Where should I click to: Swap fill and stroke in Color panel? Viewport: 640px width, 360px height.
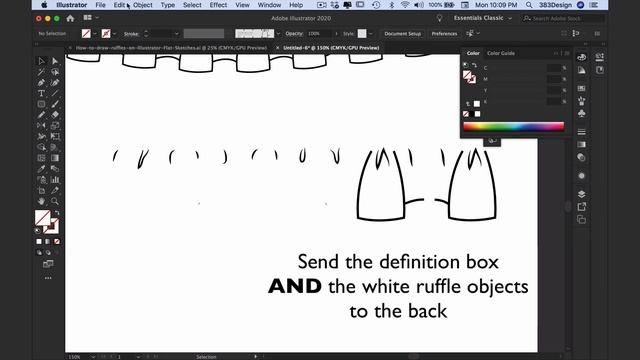coord(474,65)
